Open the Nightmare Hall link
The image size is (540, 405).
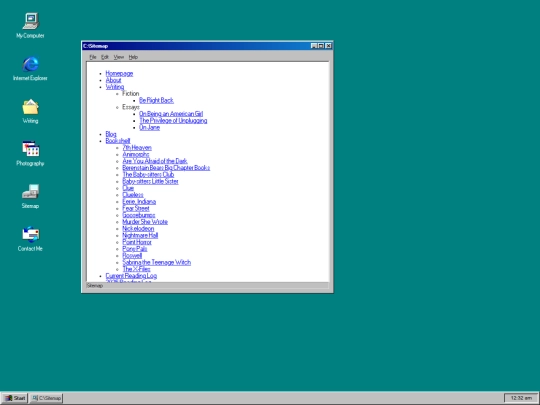click(x=140, y=235)
